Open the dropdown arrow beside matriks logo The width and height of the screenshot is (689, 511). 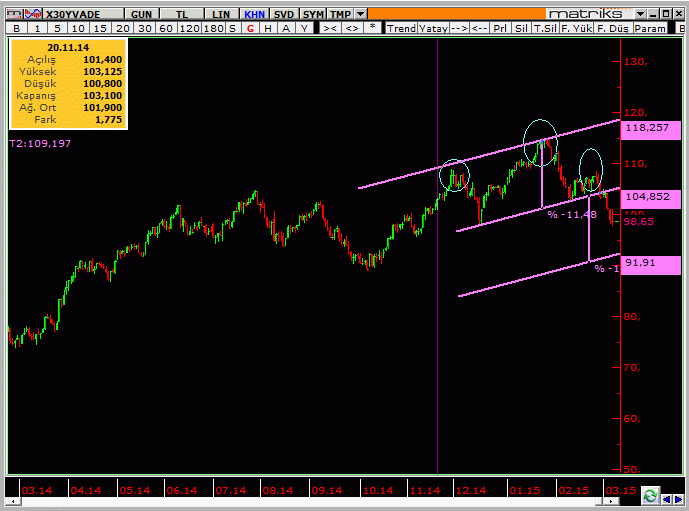tap(641, 14)
